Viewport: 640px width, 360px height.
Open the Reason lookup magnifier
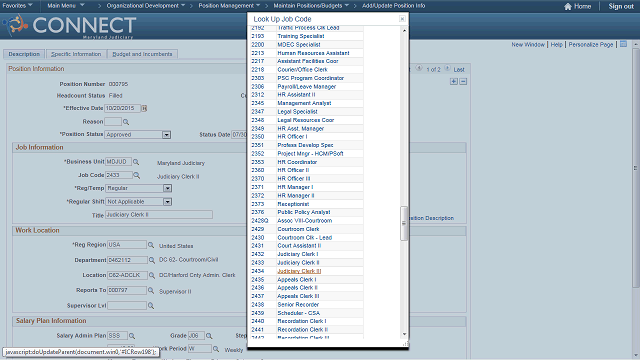[x=126, y=122]
